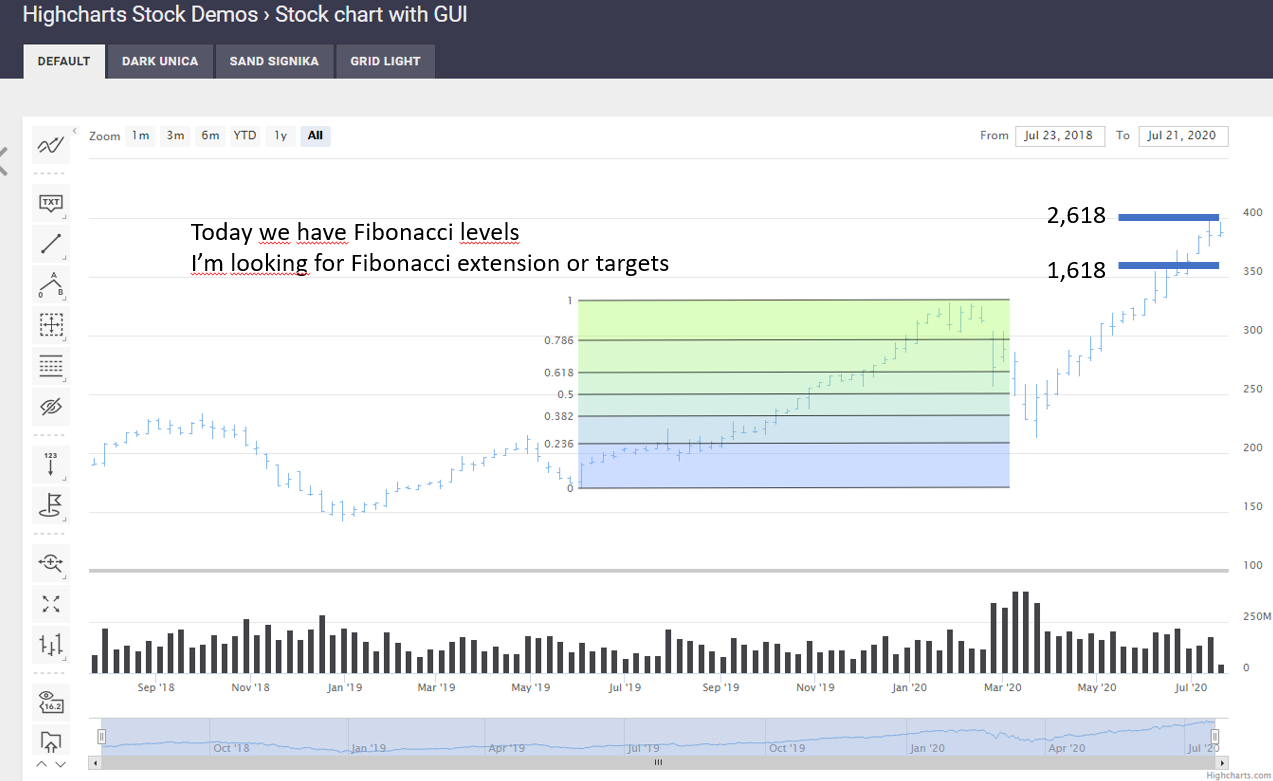This screenshot has width=1273, height=781.
Task: Move toolbar list down with arrow
Action: pos(60,764)
